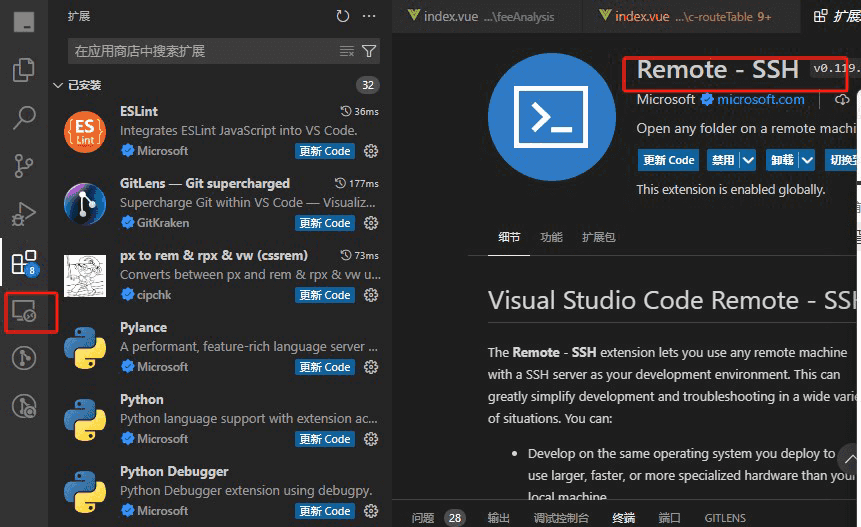Select the px to rem extension thumbnail

[x=85, y=276]
